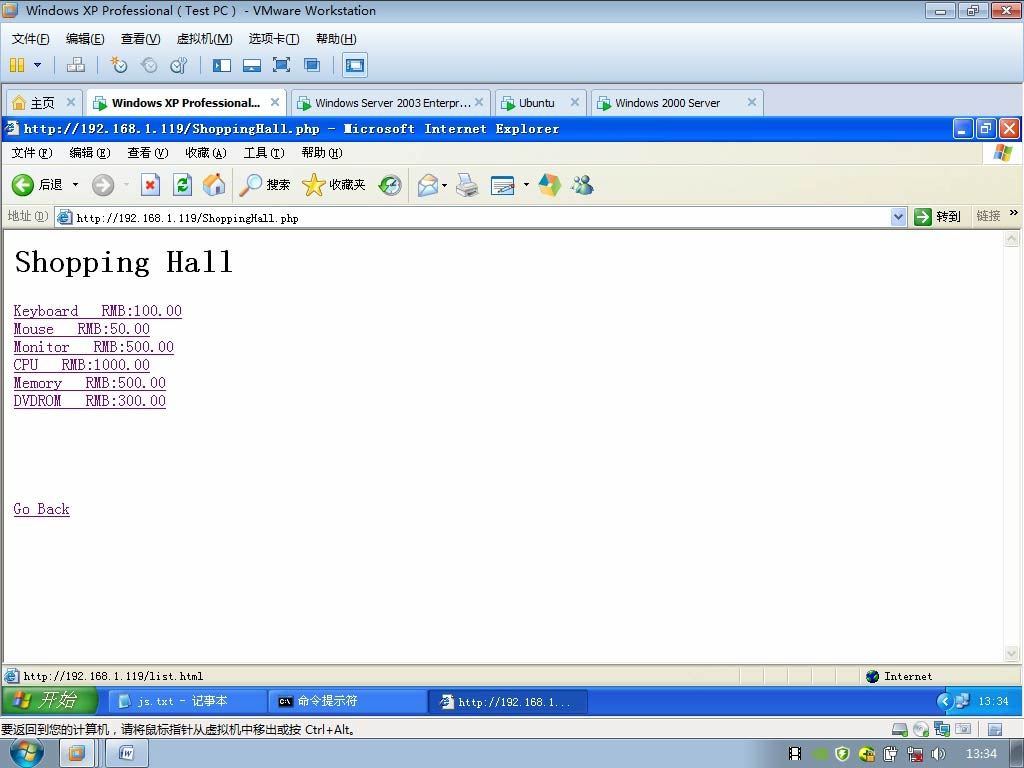Click the host volume speaker tray icon
1024x768 pixels.
pos(938,754)
